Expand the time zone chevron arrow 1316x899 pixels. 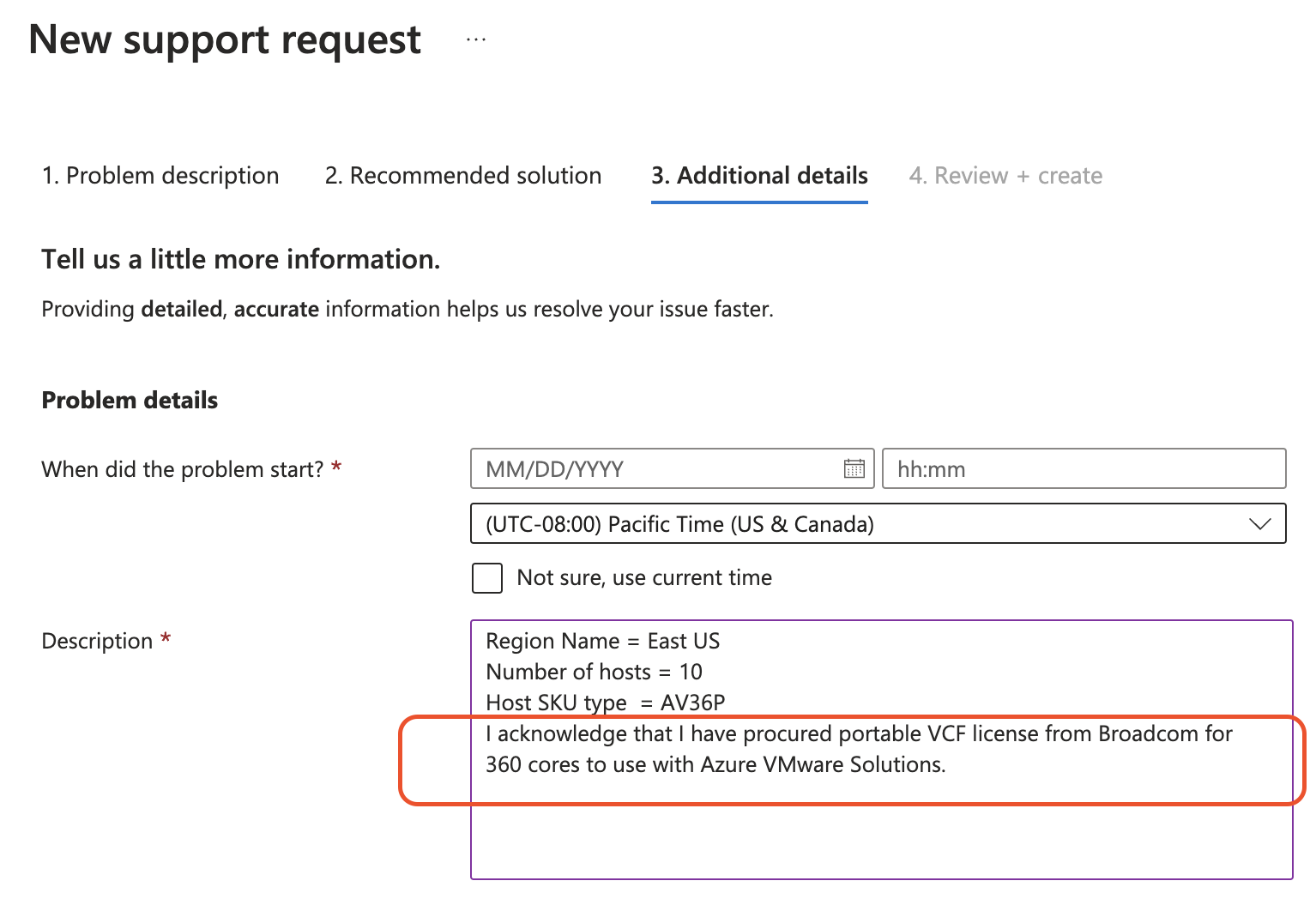1259,524
